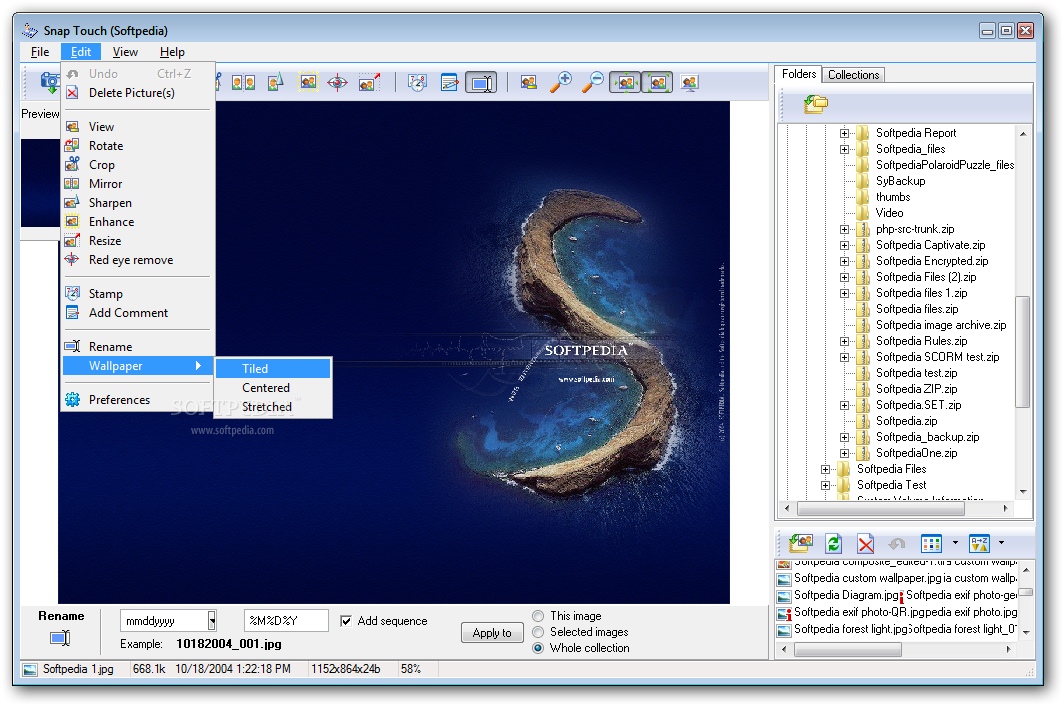Click the magnifier plus zoom in icon
The width and height of the screenshot is (1064, 706).
point(560,82)
